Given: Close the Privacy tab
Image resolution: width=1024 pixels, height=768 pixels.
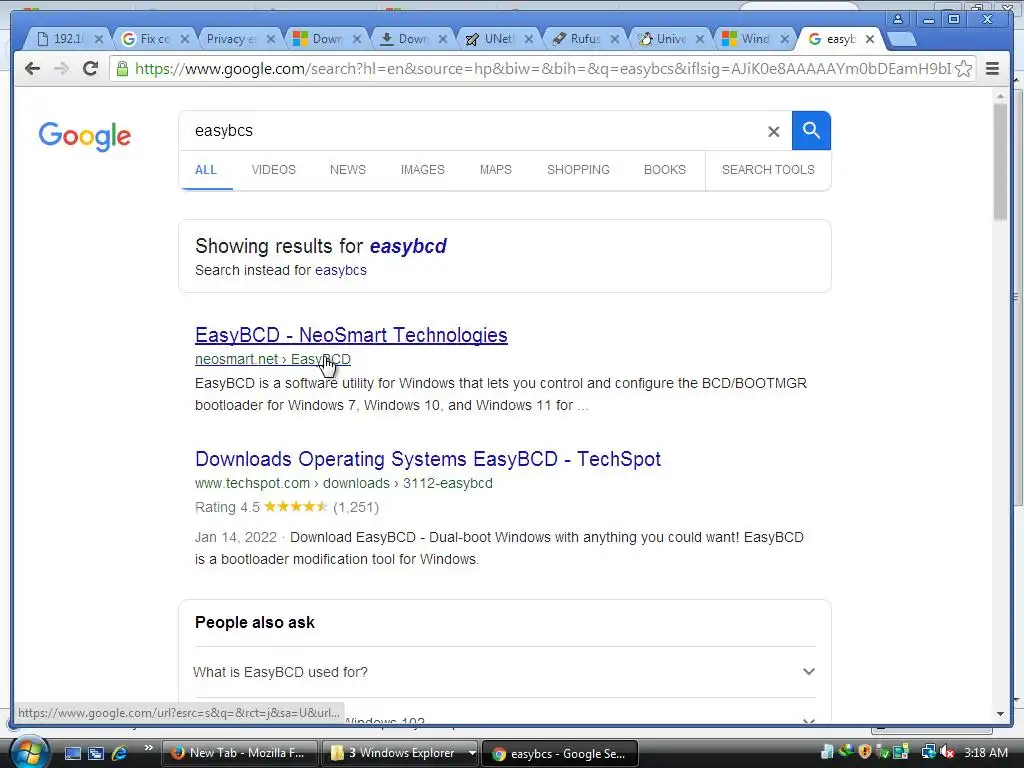Looking at the screenshot, I should (271, 39).
